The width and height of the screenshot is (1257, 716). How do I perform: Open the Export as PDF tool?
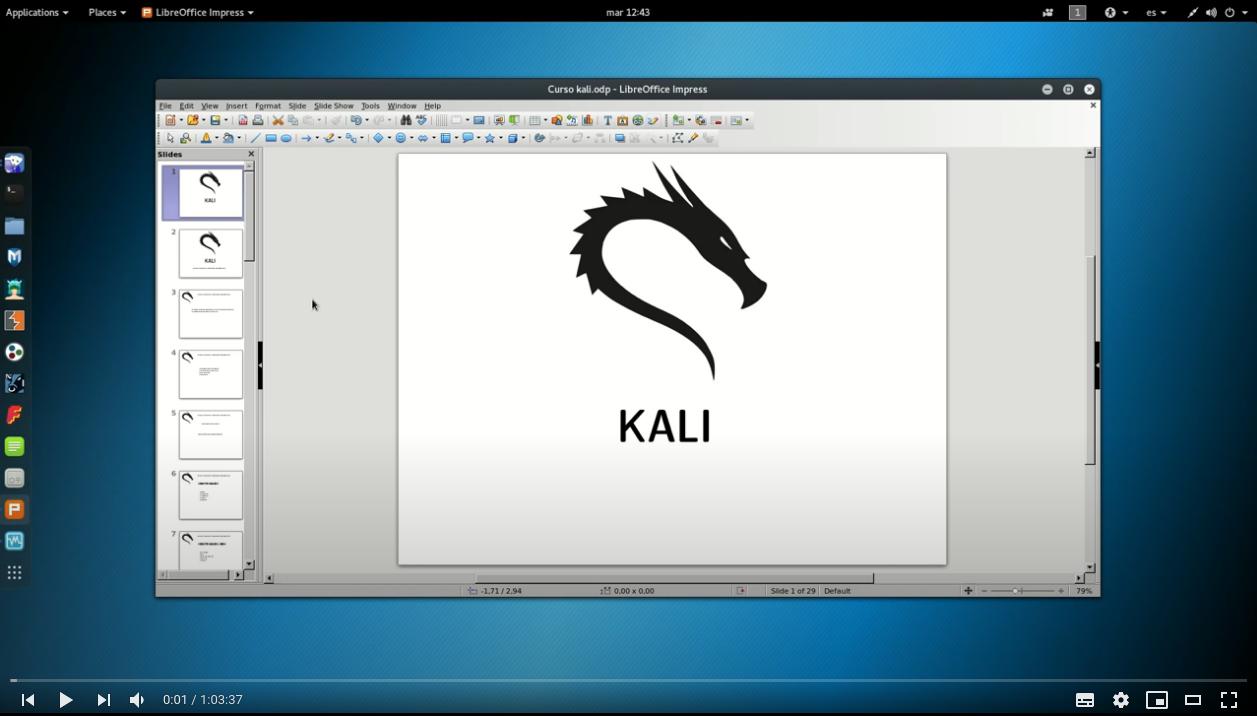(x=243, y=120)
